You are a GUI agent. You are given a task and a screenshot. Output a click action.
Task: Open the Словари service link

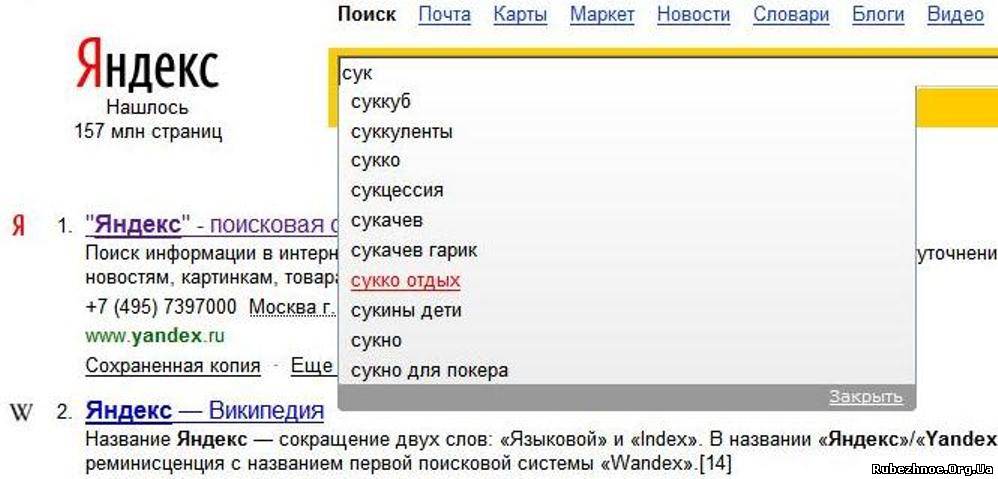pos(791,14)
